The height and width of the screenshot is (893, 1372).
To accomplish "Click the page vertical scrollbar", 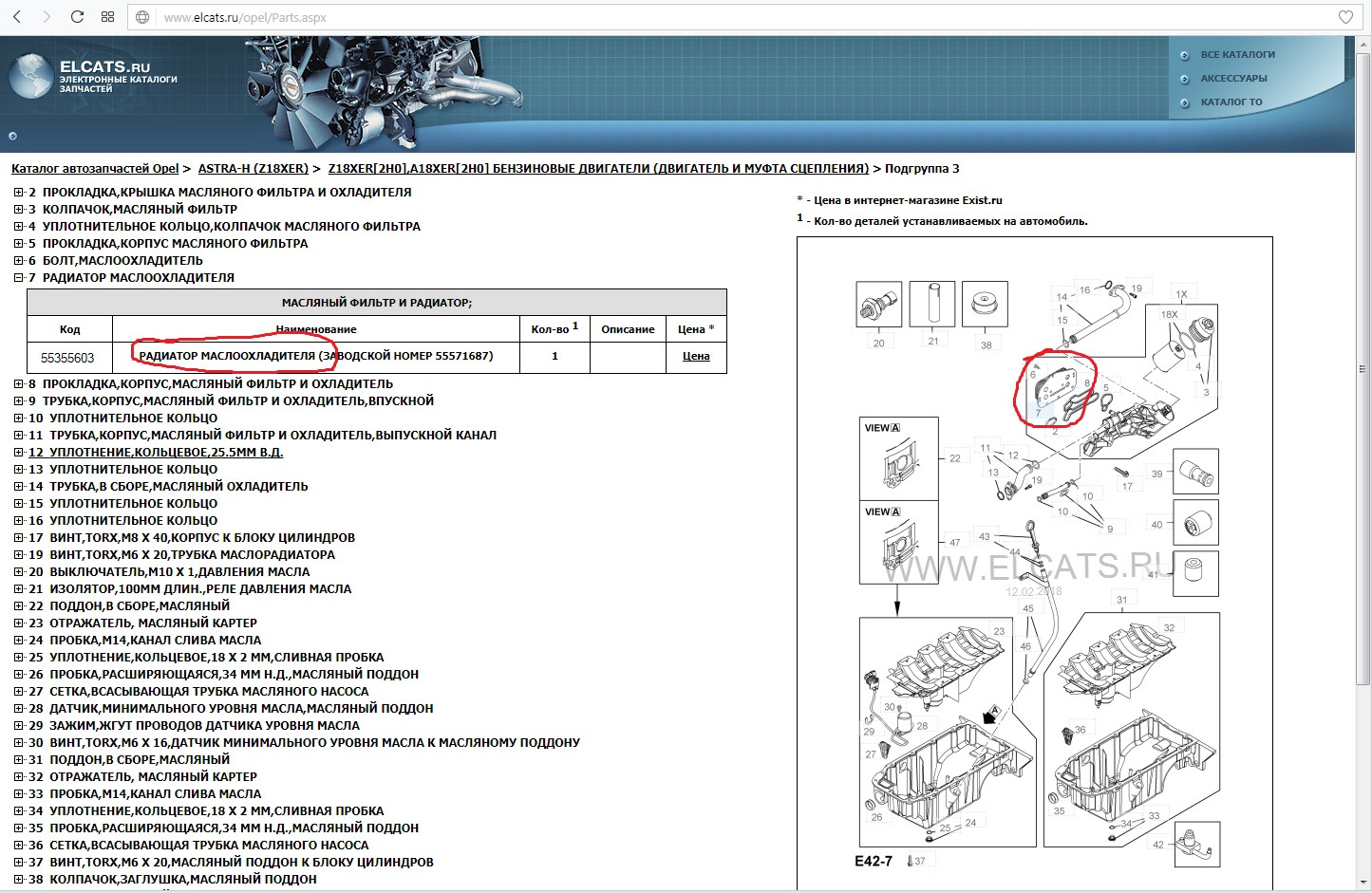I will (x=1363, y=380).
